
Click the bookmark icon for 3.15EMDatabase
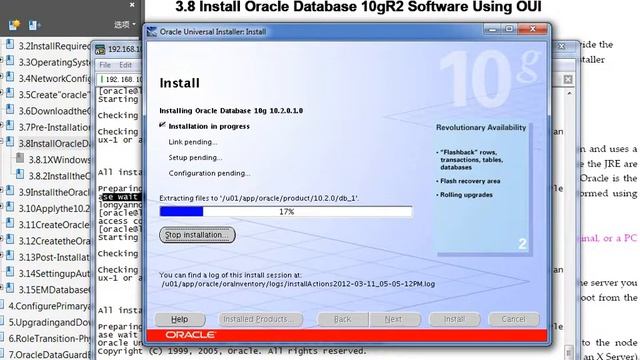click(10, 289)
